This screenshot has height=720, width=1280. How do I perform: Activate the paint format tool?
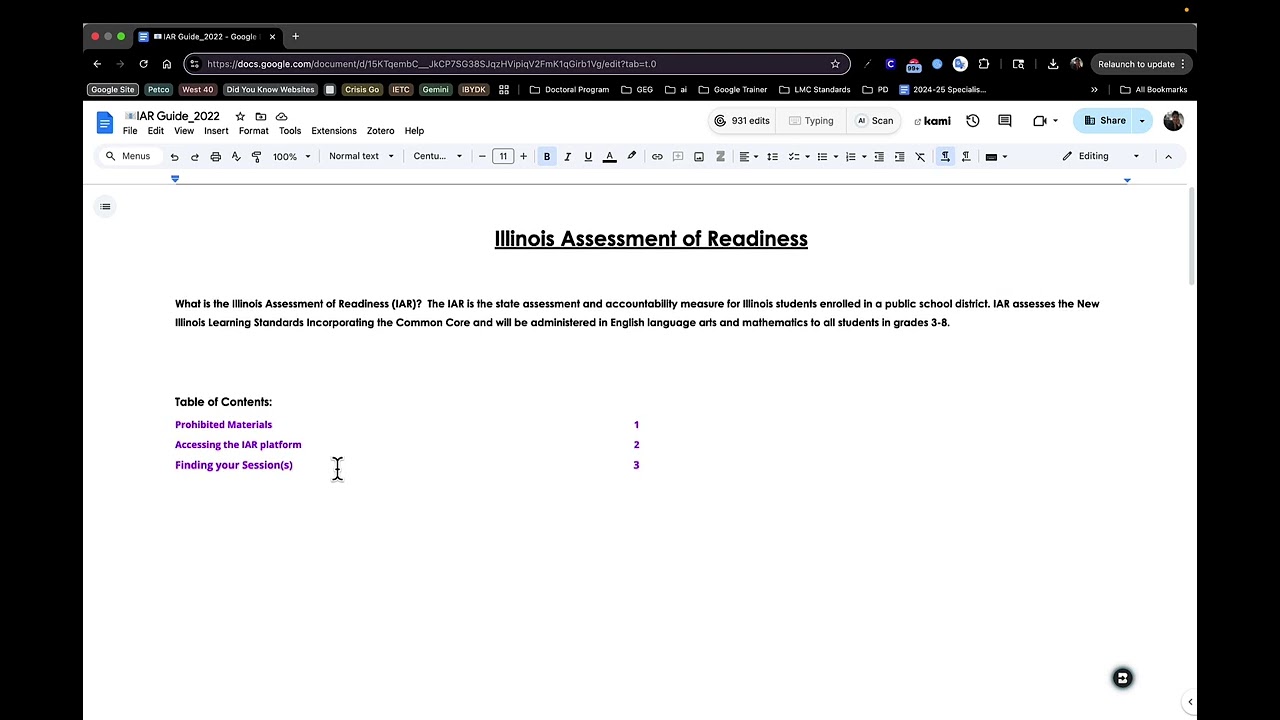tap(256, 157)
